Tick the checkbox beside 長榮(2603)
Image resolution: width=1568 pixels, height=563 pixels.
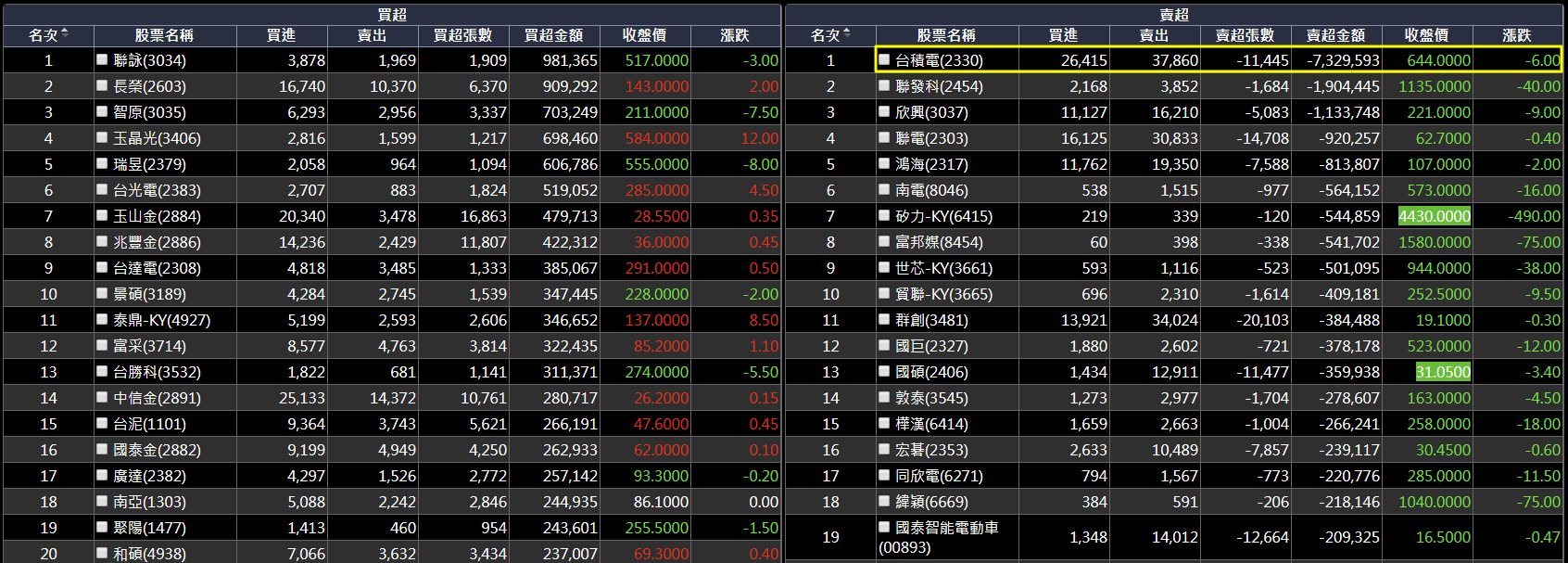click(102, 85)
